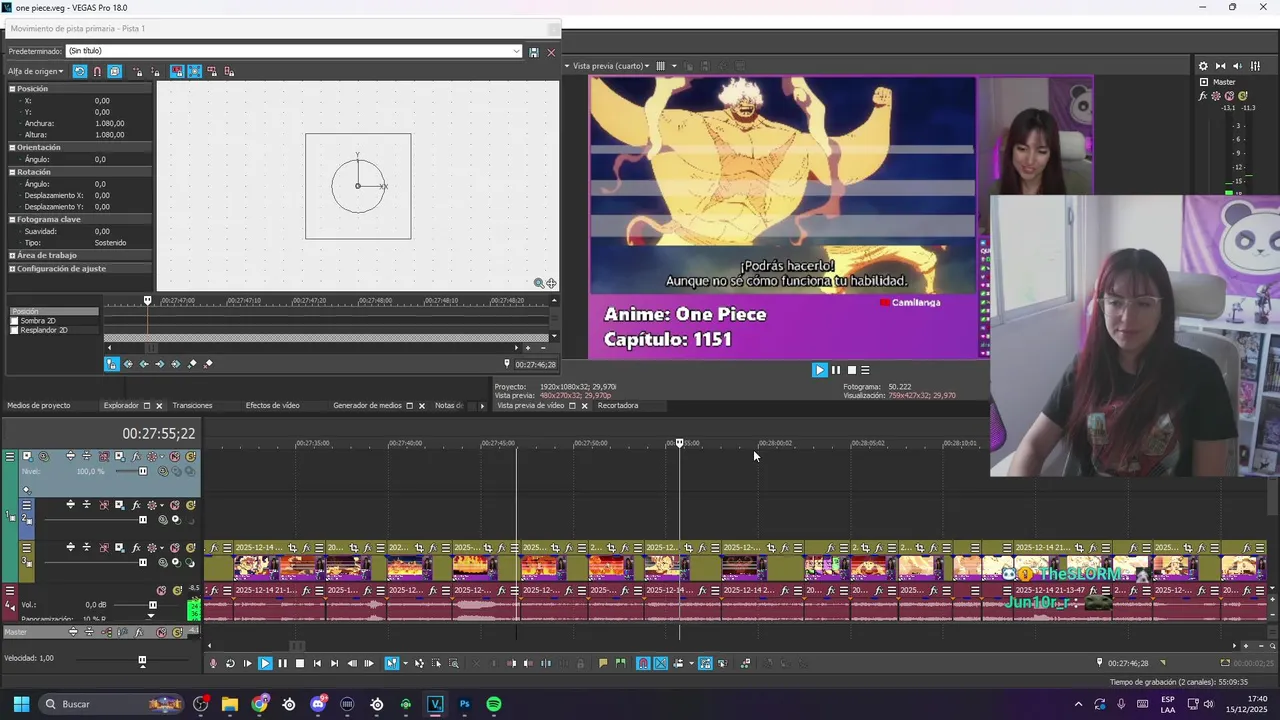Stop playback in the video preview
This screenshot has height=720, width=1280.
852,370
